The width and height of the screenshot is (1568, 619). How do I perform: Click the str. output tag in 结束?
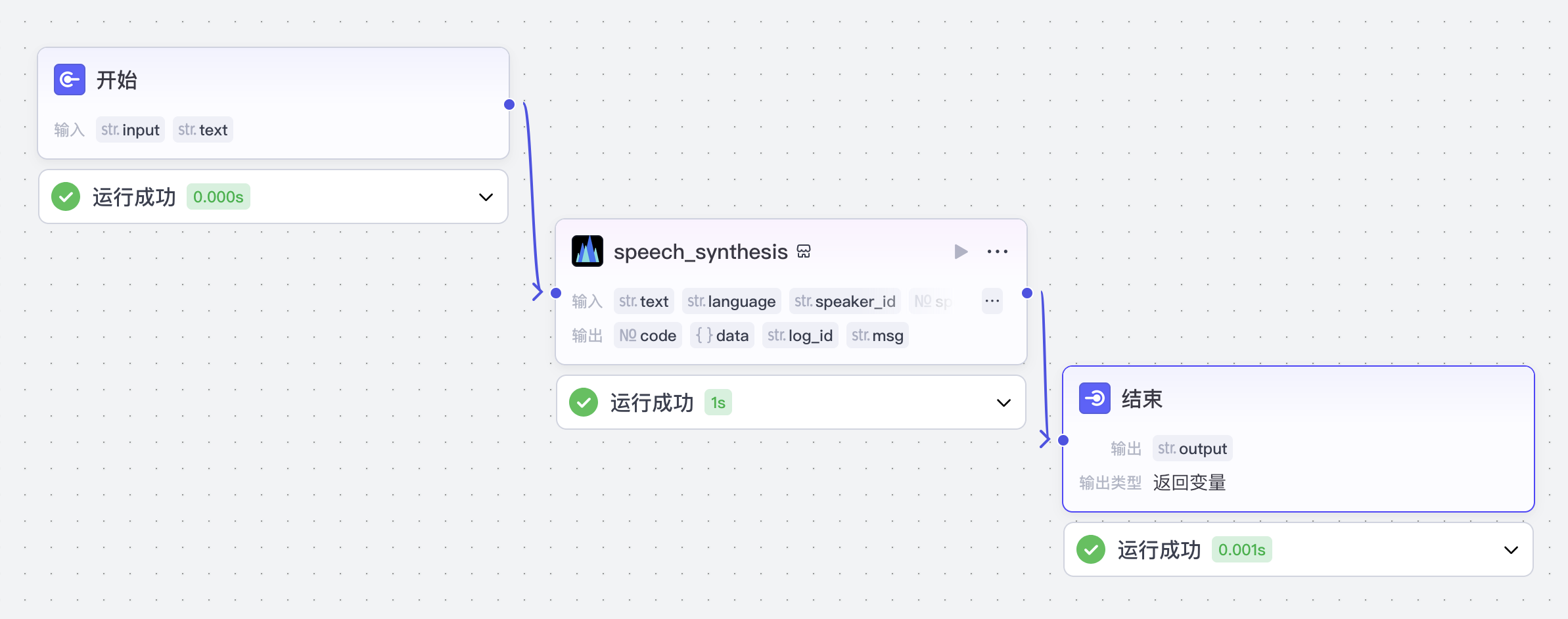(x=1193, y=448)
